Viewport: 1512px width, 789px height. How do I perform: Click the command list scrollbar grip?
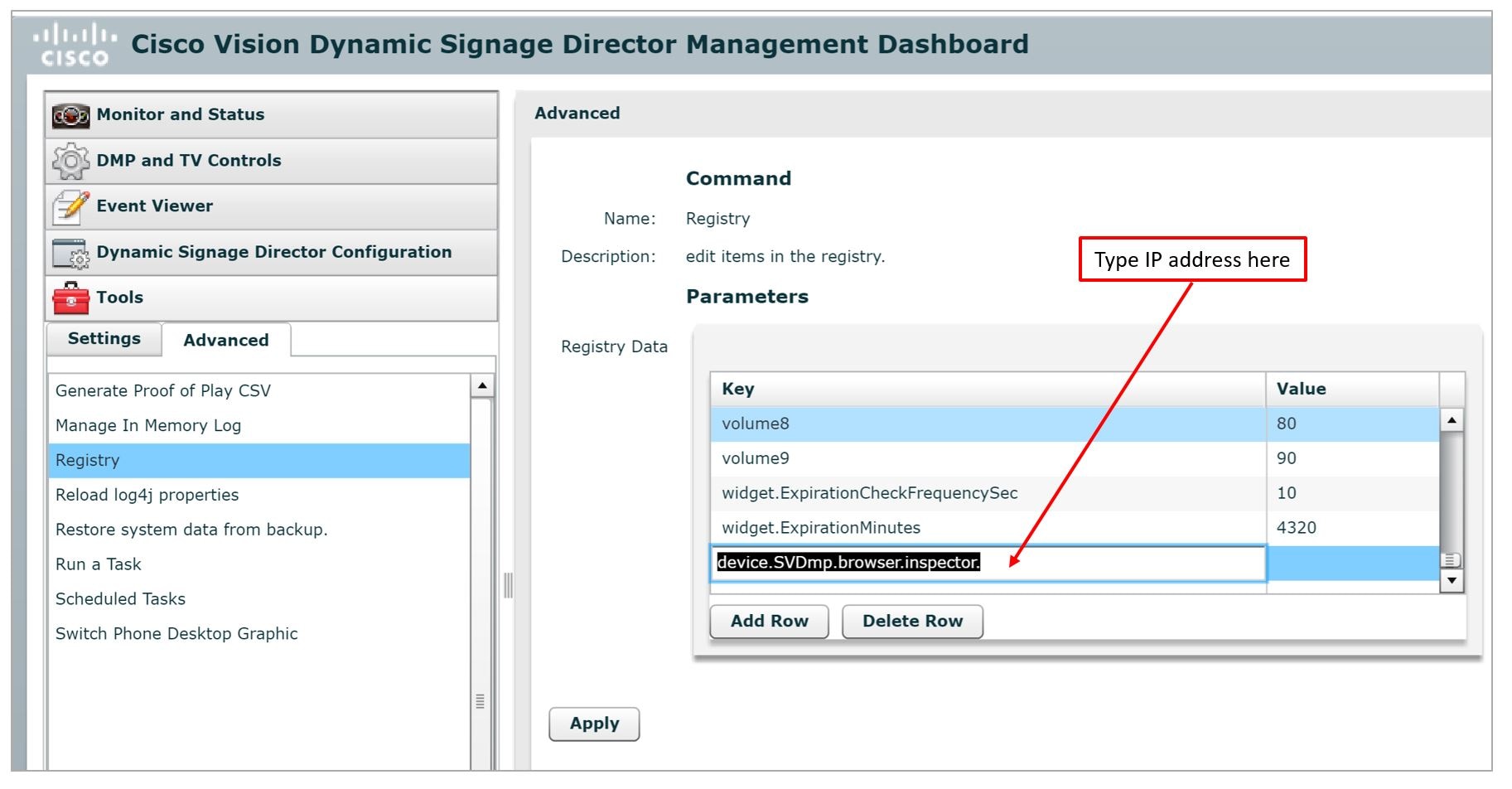coord(481,701)
